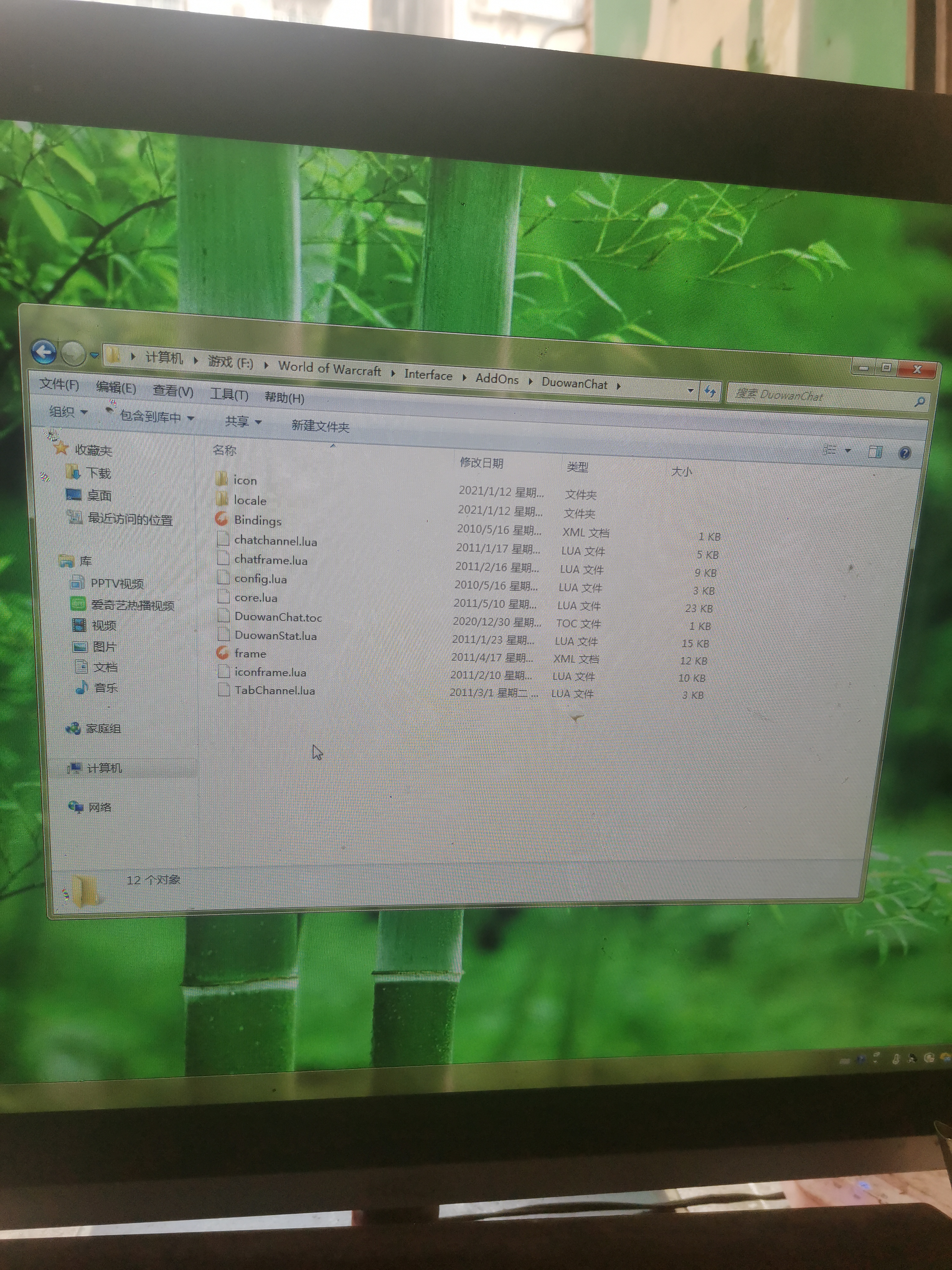The height and width of the screenshot is (1270, 952).
Task: Expand the address bar history dropdown
Action: pyautogui.click(x=690, y=391)
